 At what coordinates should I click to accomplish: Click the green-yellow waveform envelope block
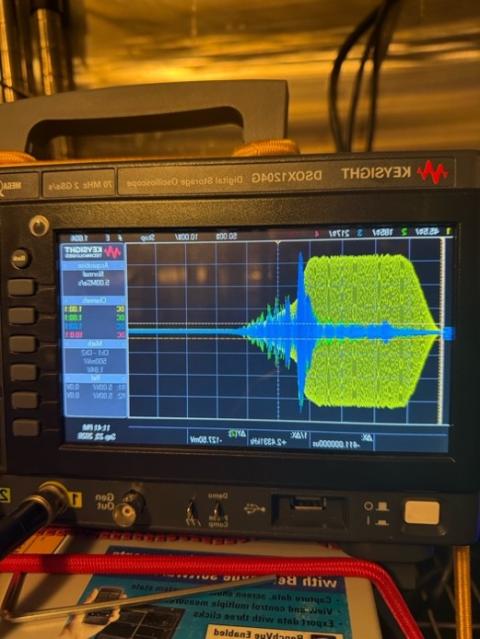[369, 330]
